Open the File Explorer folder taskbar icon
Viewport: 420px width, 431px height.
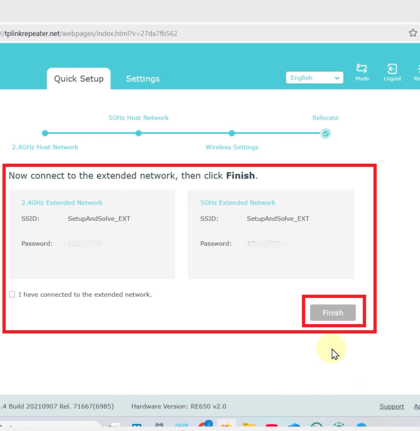(249, 426)
